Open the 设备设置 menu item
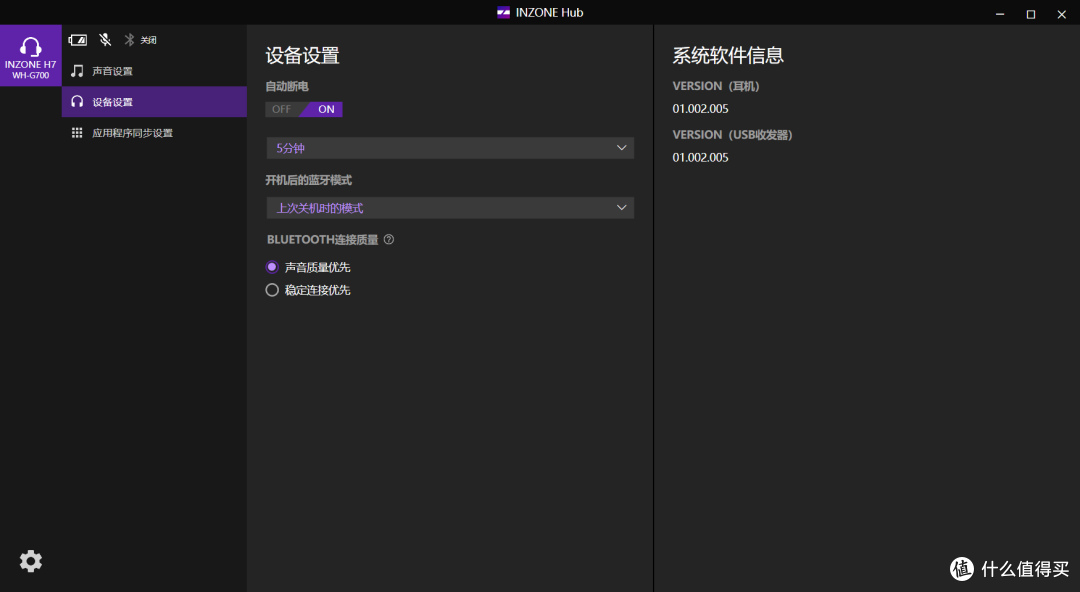This screenshot has width=1080, height=592. [154, 102]
